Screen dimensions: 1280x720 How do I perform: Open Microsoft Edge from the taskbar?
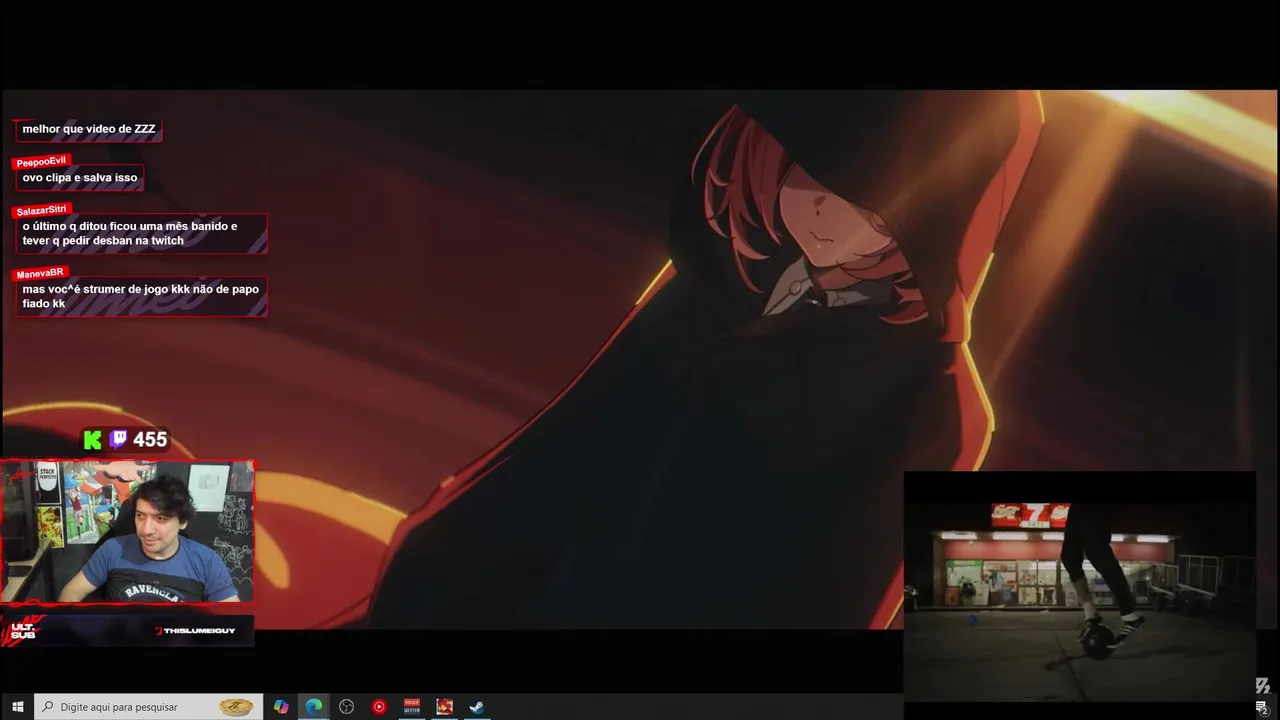(314, 707)
